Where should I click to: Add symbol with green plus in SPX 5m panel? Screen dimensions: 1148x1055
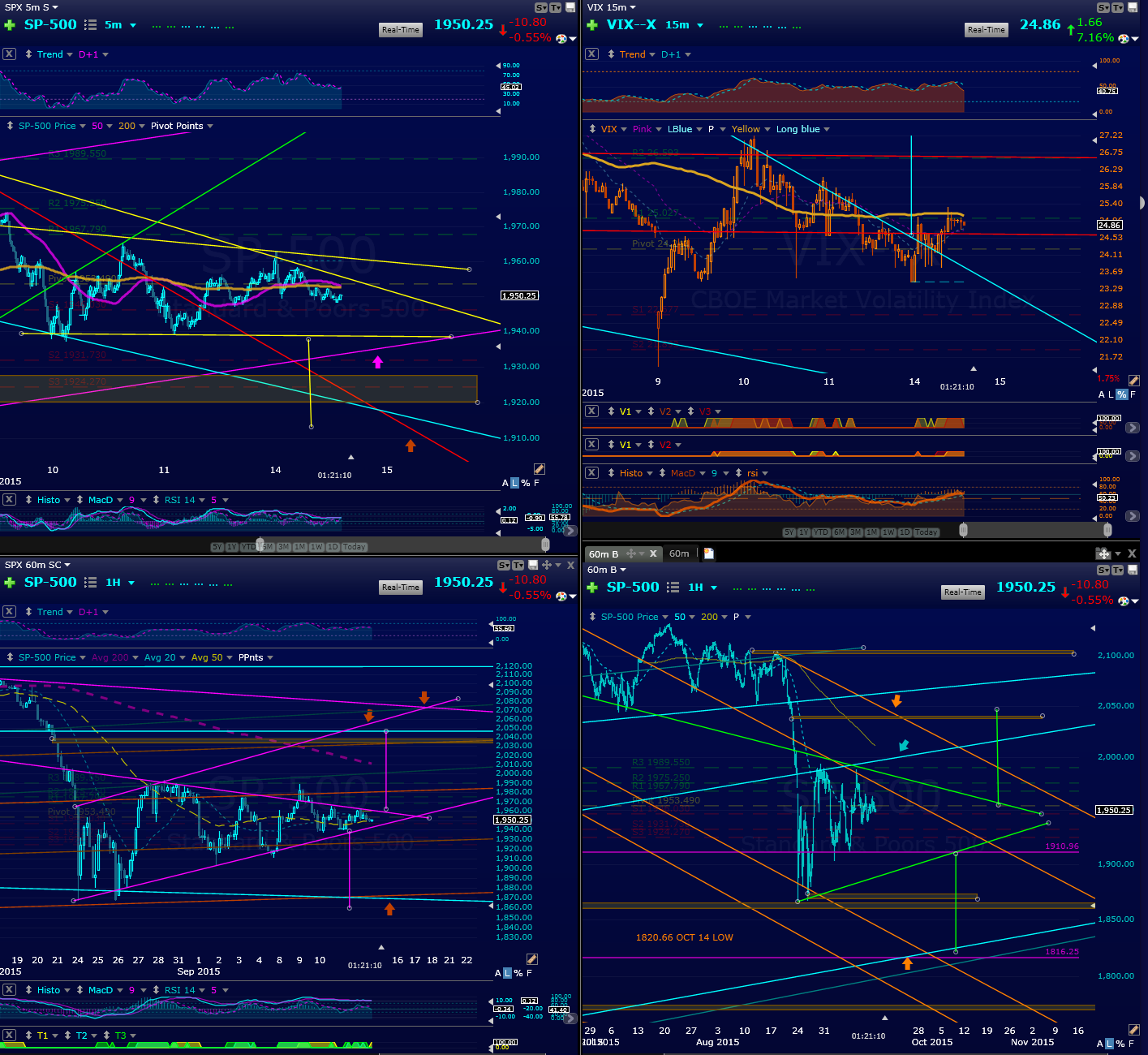point(10,25)
